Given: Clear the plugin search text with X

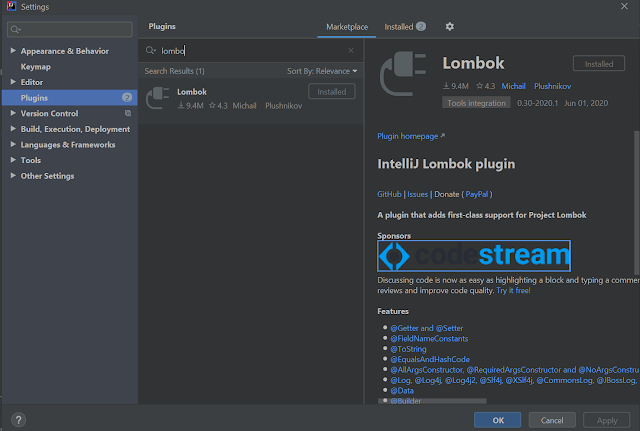Looking at the screenshot, I should pos(351,50).
